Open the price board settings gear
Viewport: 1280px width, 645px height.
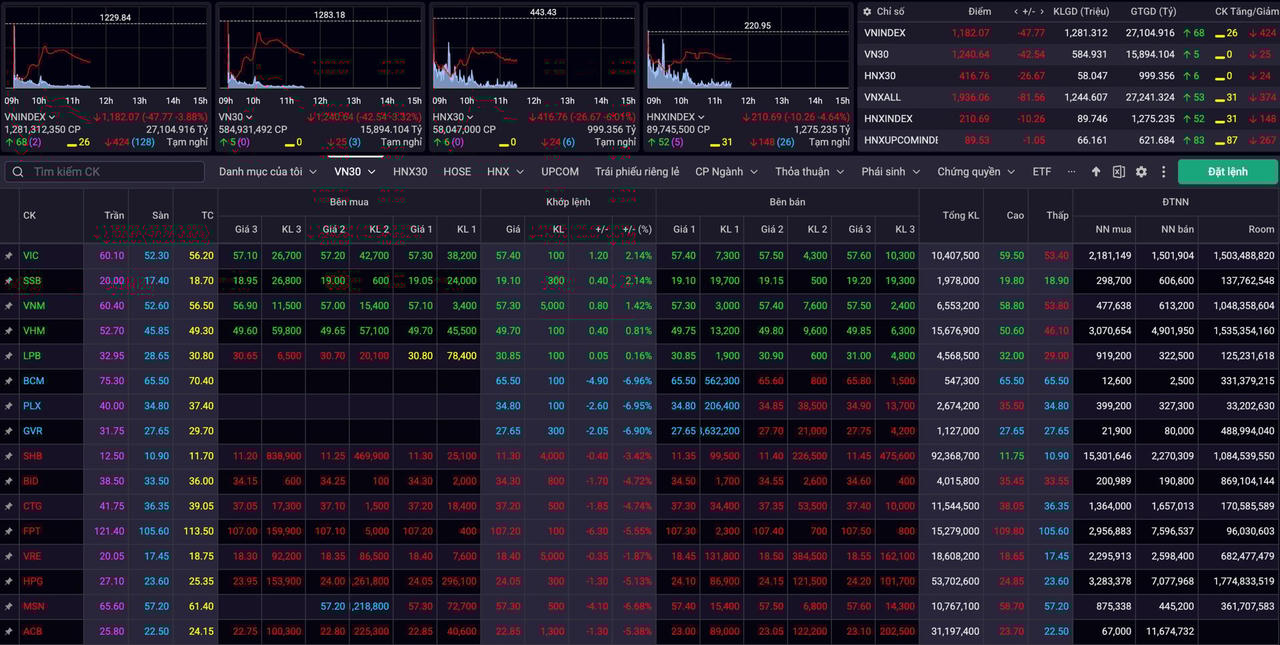click(x=1141, y=172)
